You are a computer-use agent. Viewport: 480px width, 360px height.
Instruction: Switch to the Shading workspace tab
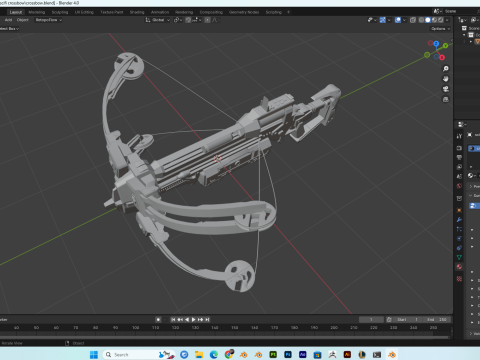pos(137,12)
